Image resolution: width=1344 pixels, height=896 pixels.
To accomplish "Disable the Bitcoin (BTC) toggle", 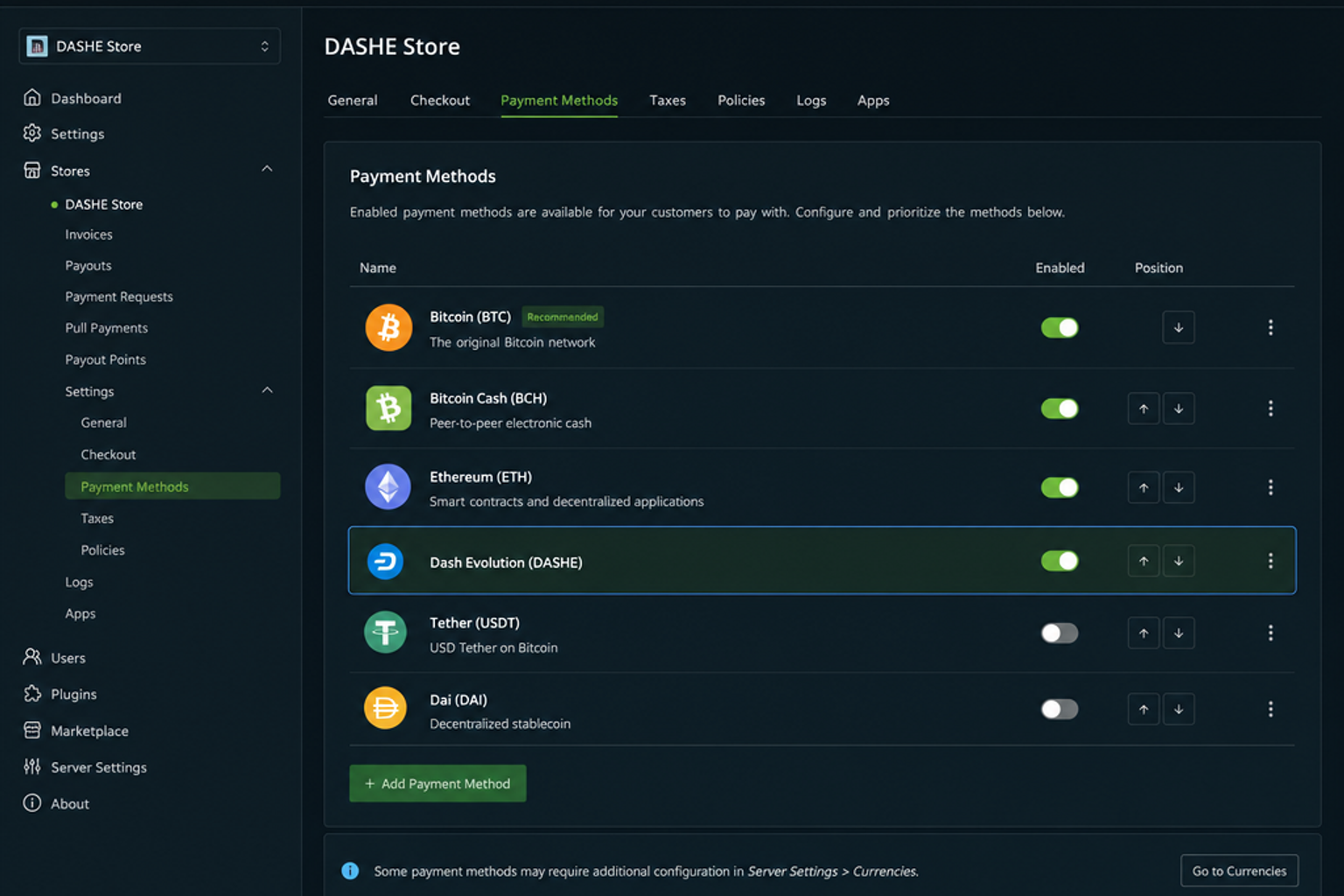I will click(1060, 327).
